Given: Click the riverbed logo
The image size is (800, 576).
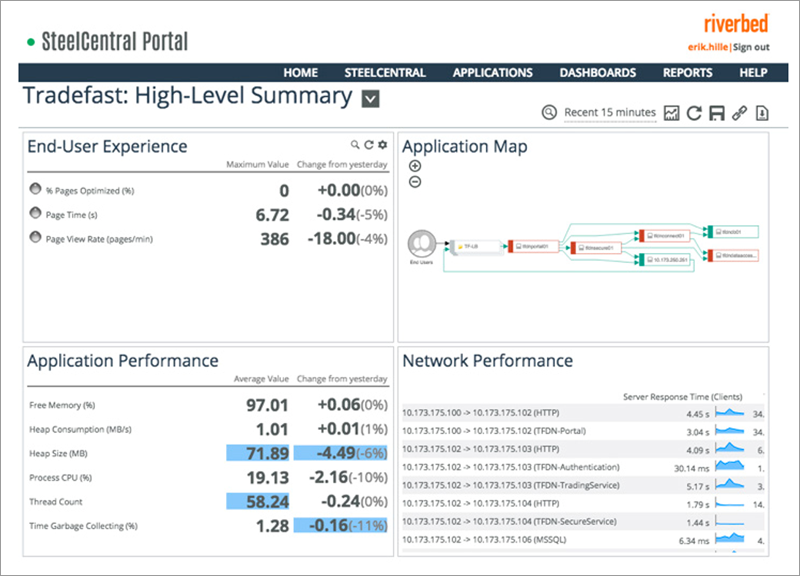Looking at the screenshot, I should pyautogui.click(x=736, y=24).
